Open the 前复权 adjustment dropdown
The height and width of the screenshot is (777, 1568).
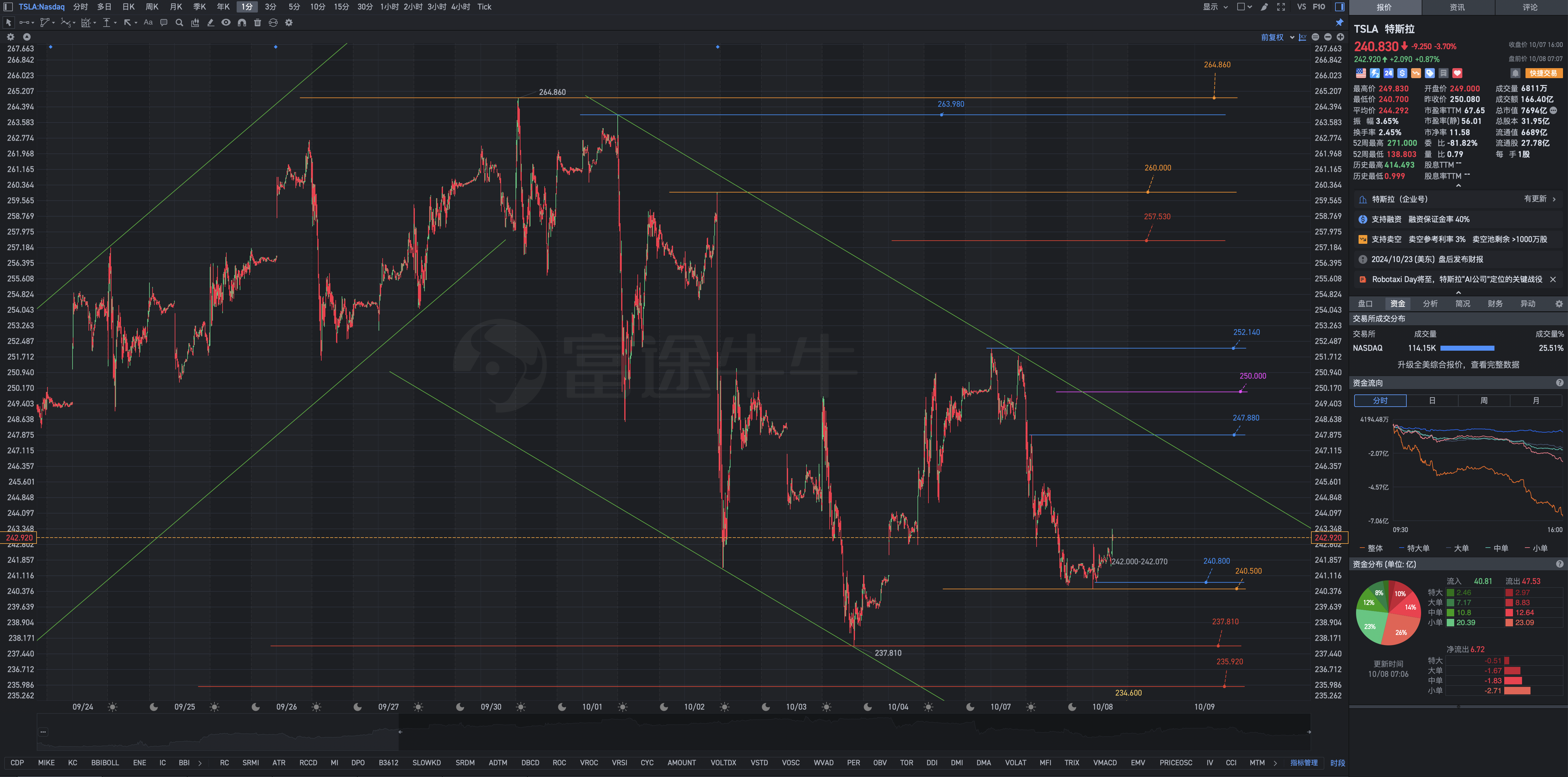(x=1277, y=37)
